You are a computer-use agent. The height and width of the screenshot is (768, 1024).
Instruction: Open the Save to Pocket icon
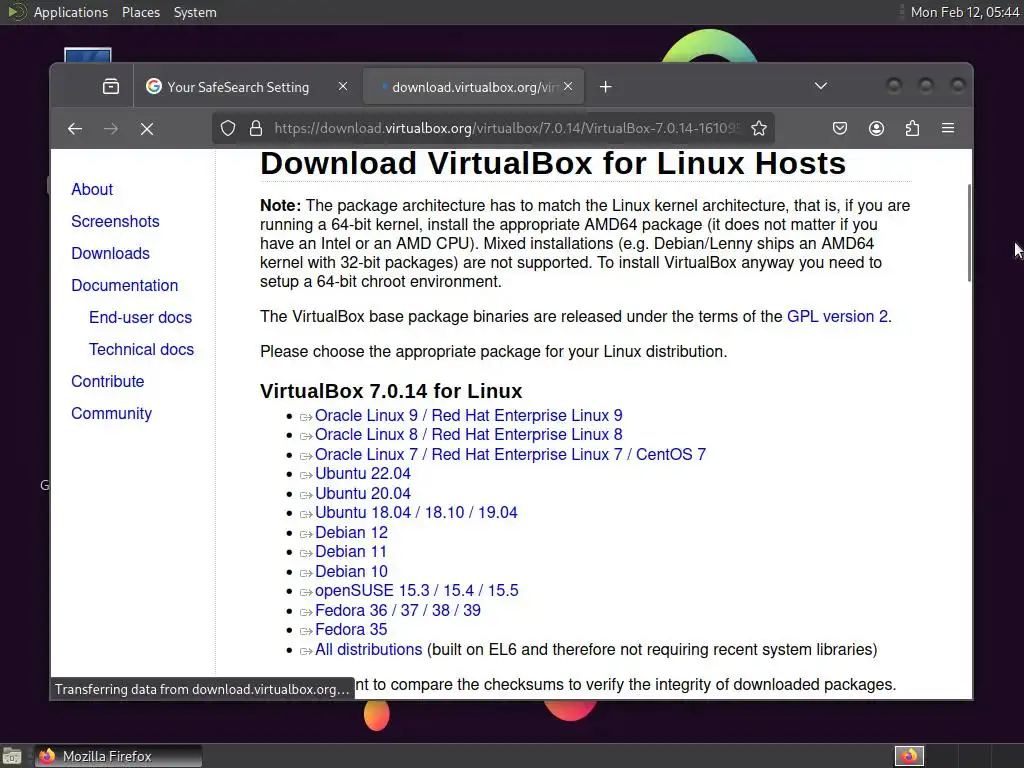coord(840,129)
